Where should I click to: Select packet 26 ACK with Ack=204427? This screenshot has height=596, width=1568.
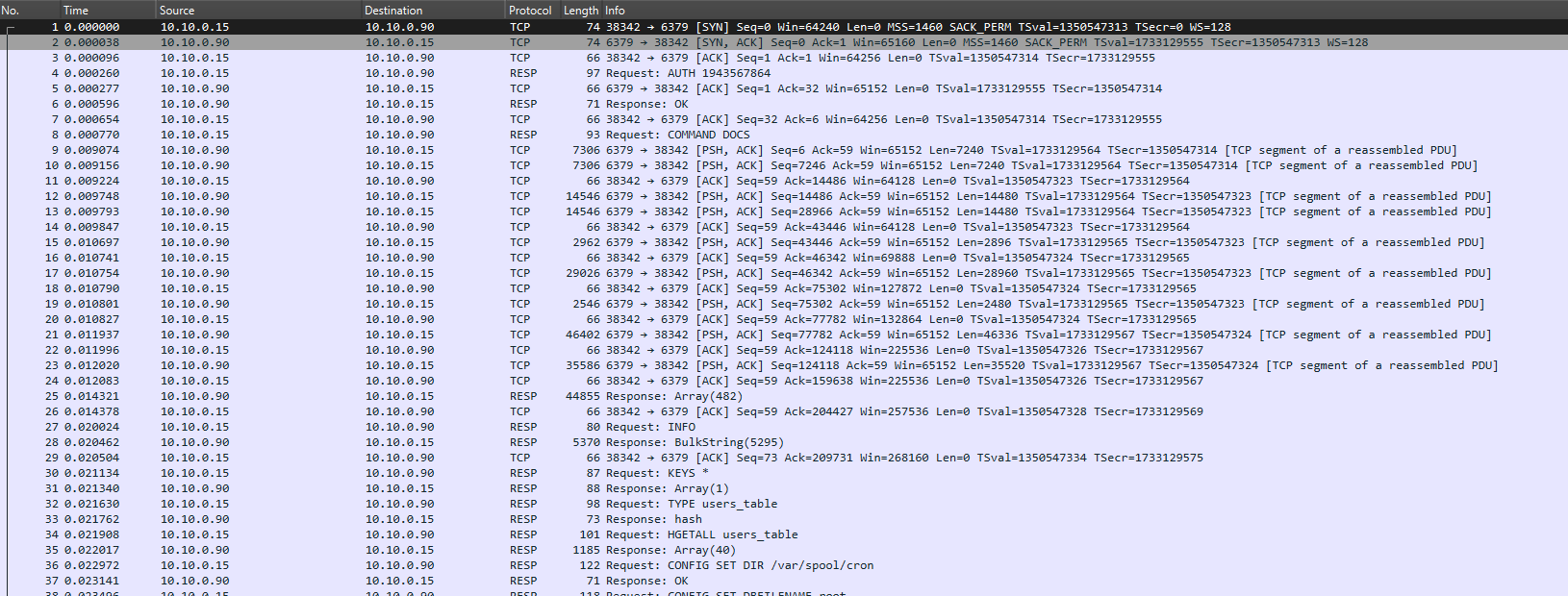click(784, 411)
